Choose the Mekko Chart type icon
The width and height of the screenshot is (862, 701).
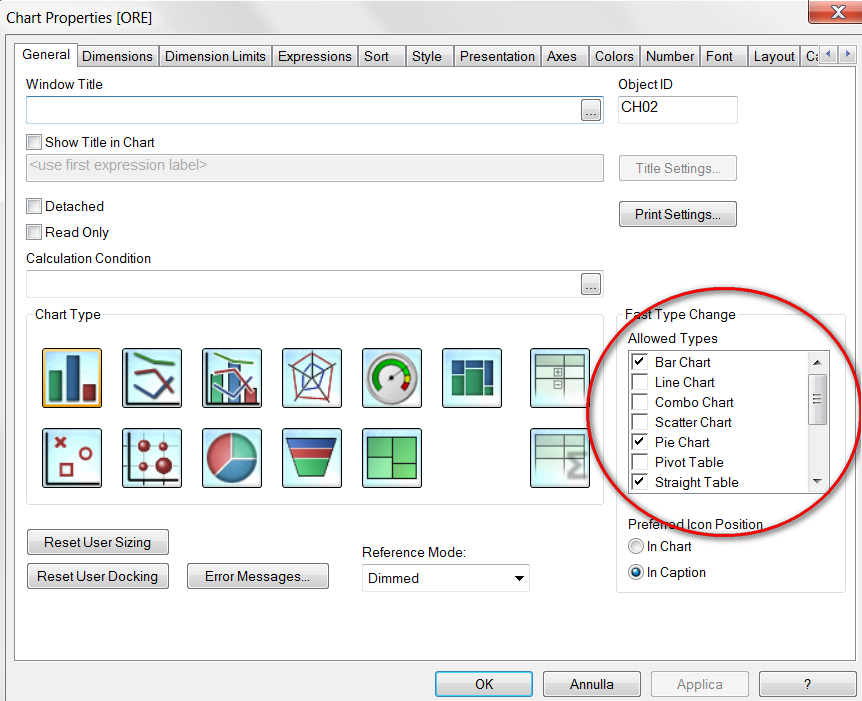point(472,378)
